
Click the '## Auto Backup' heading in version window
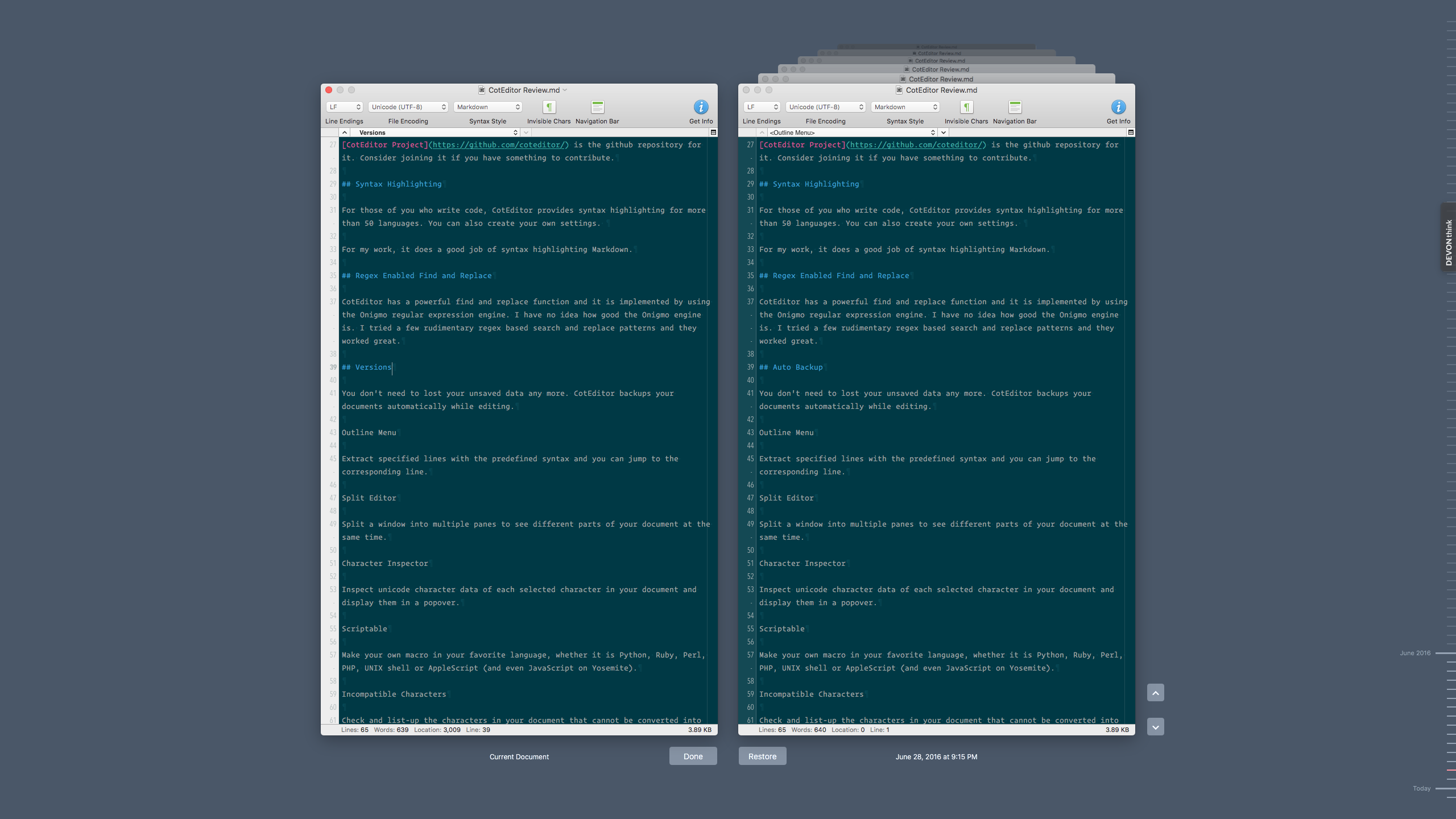(x=791, y=367)
